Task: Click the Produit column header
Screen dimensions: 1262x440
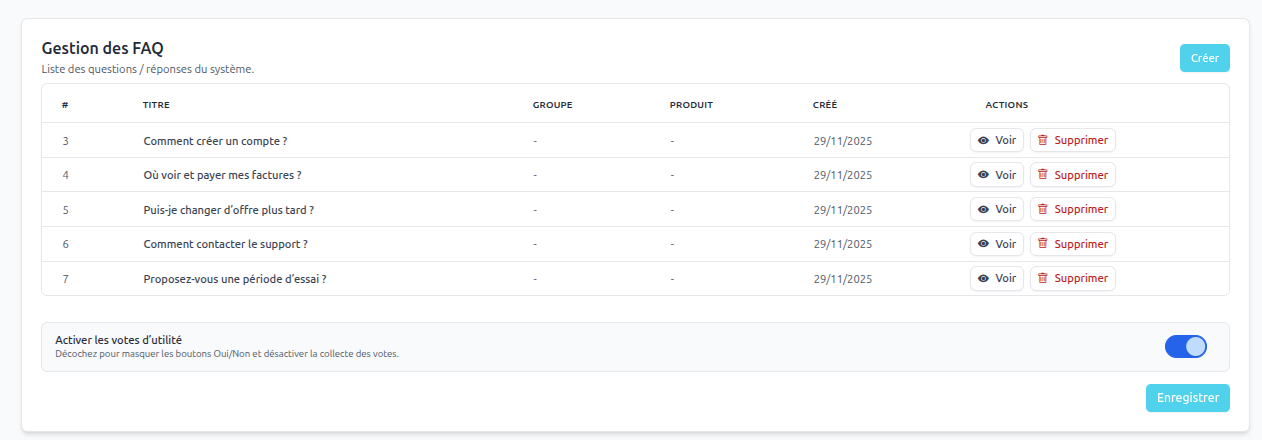Action: pyautogui.click(x=691, y=105)
